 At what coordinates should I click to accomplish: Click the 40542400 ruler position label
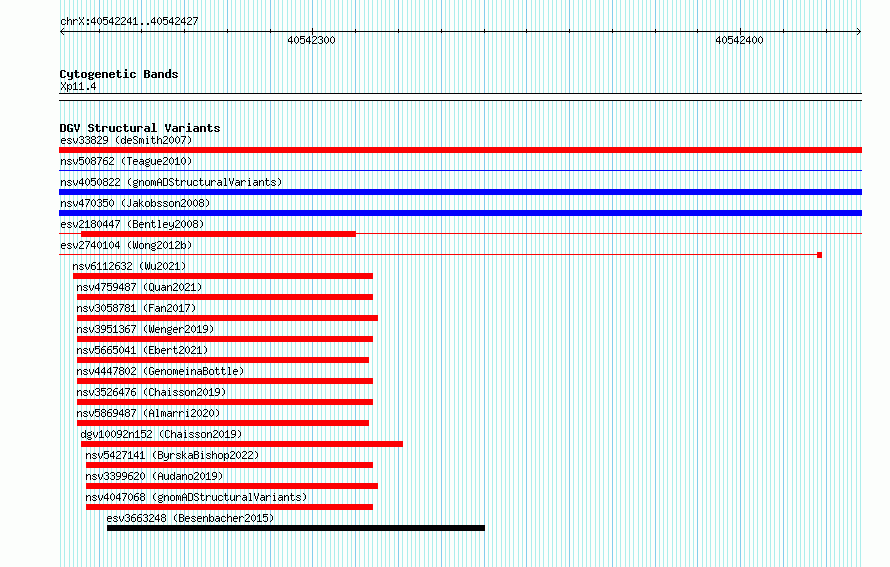[739, 40]
